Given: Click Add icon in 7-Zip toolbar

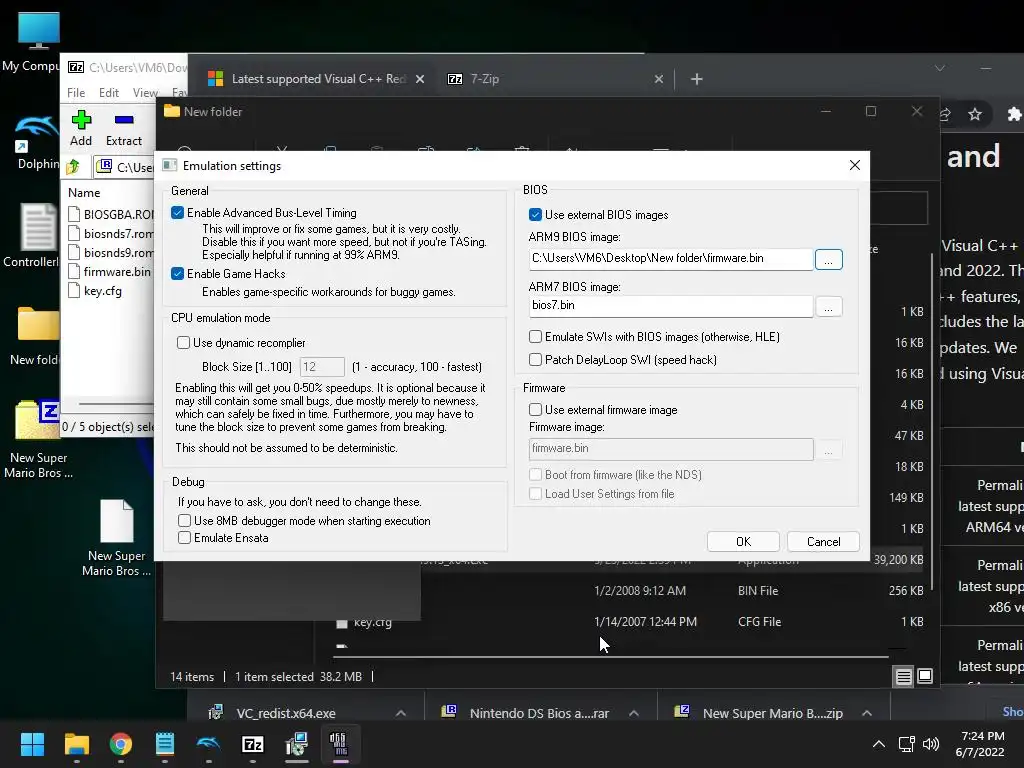Looking at the screenshot, I should click(x=81, y=128).
